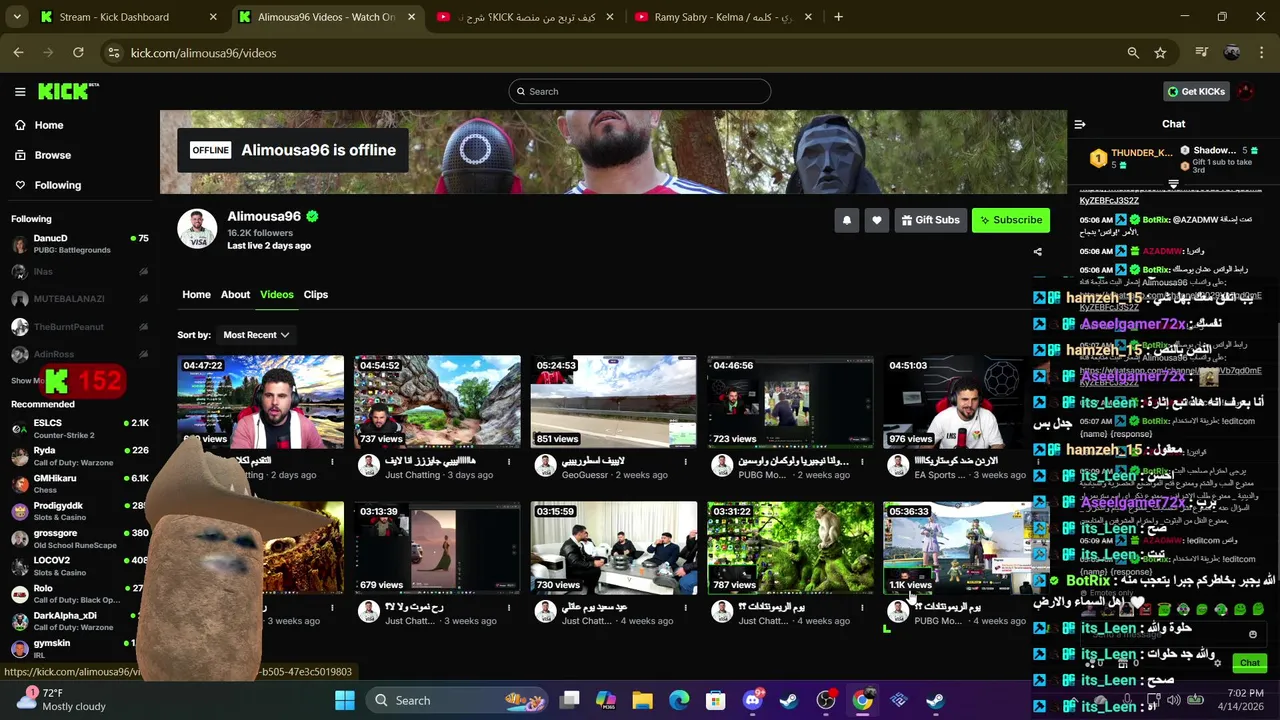1280x720 pixels.
Task: Click the Get KICKs button
Action: coord(1196,91)
